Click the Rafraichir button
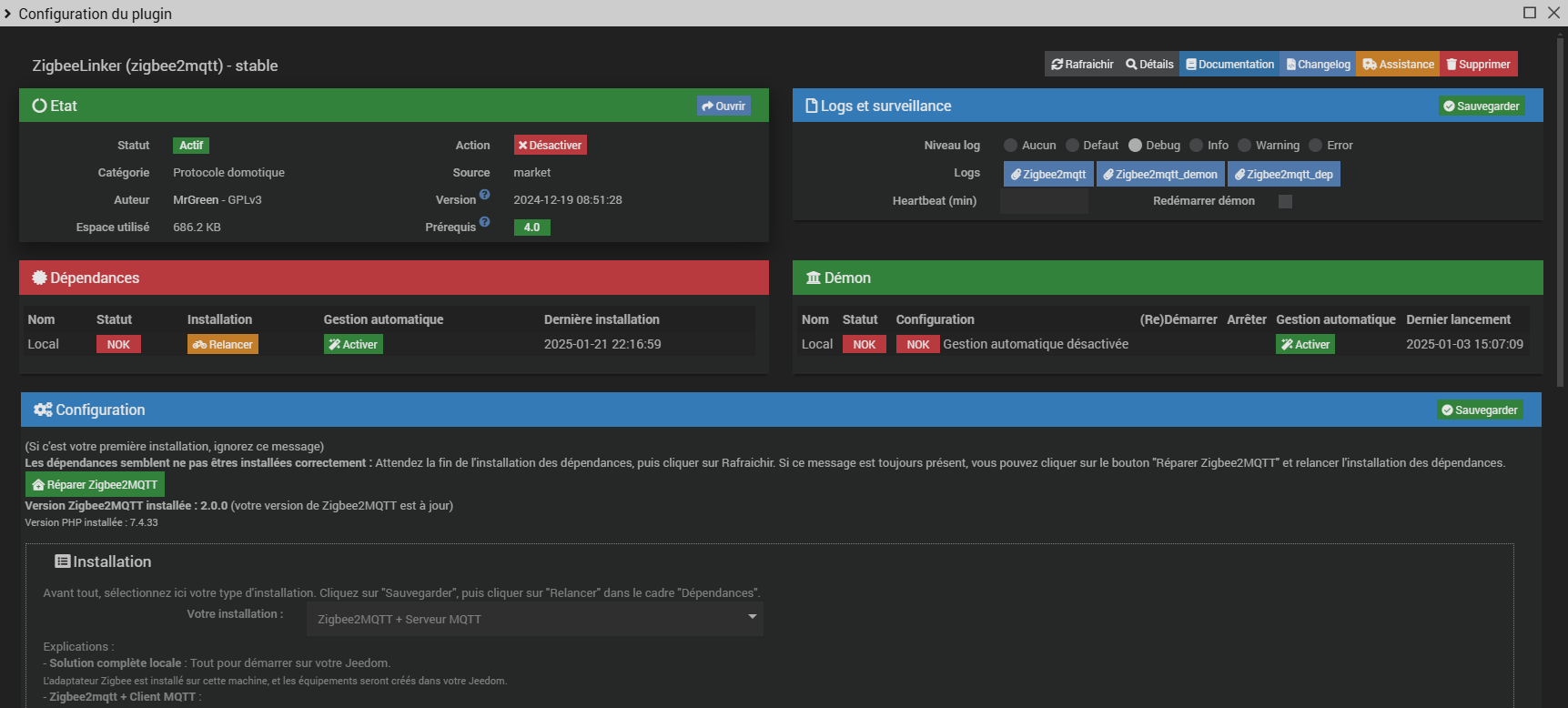The image size is (1568, 708). [x=1082, y=64]
